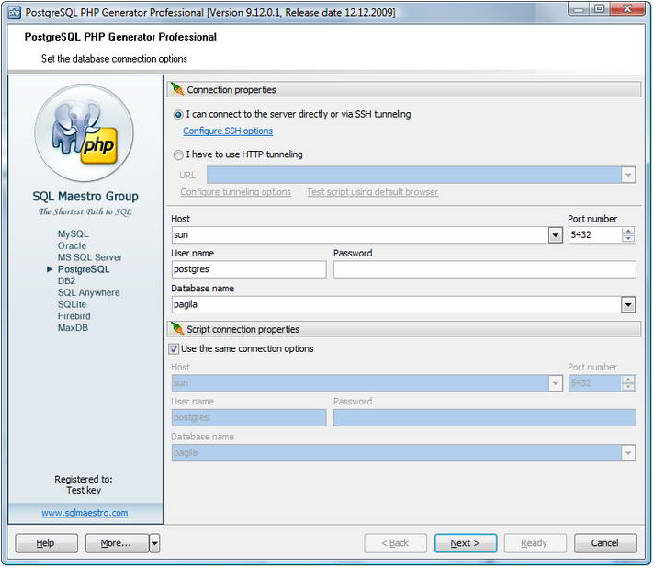Decrease the Port number with down arrow
This screenshot has height=568, width=654.
coord(628,240)
